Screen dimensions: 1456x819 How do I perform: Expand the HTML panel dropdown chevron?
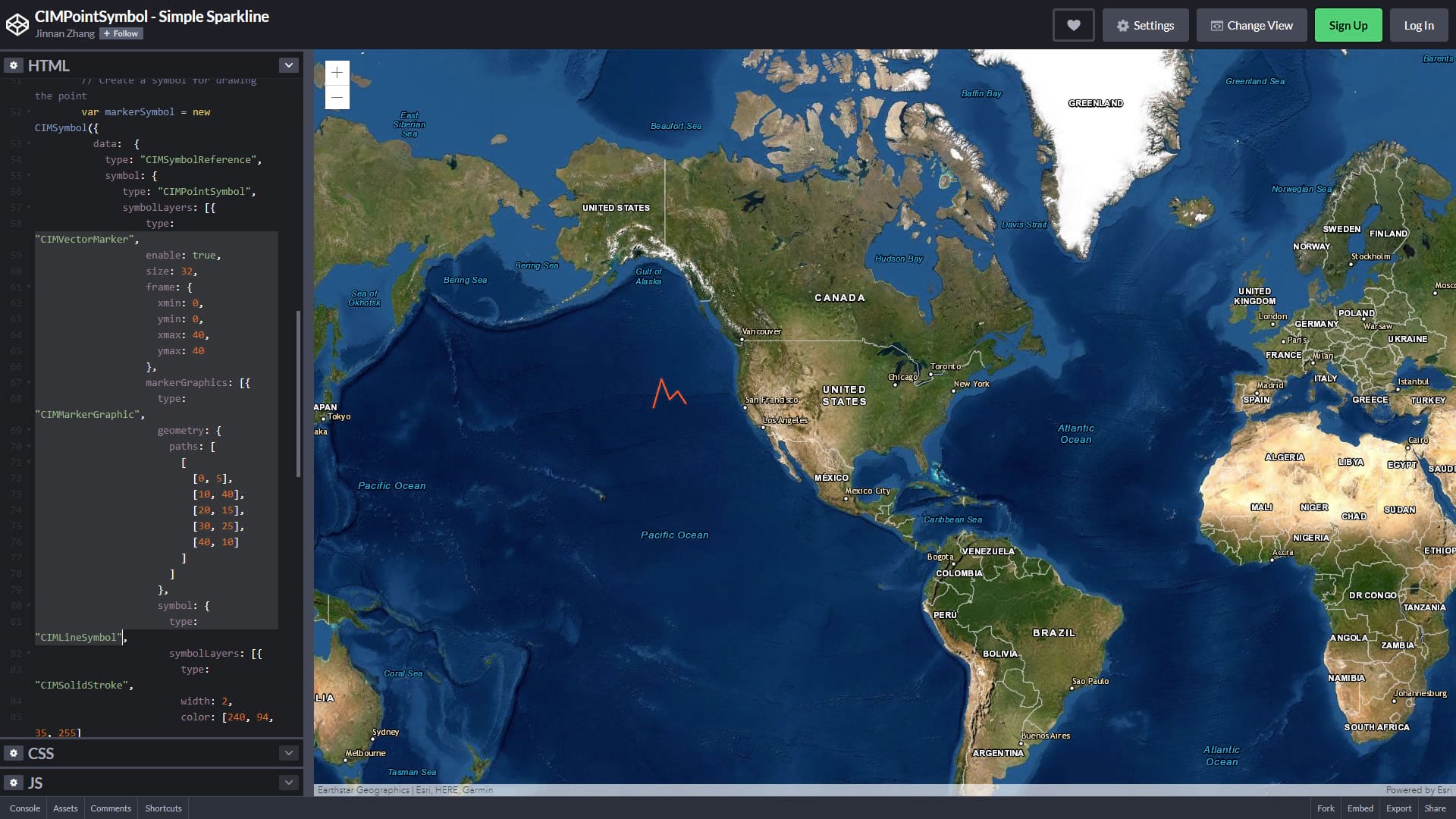click(289, 65)
